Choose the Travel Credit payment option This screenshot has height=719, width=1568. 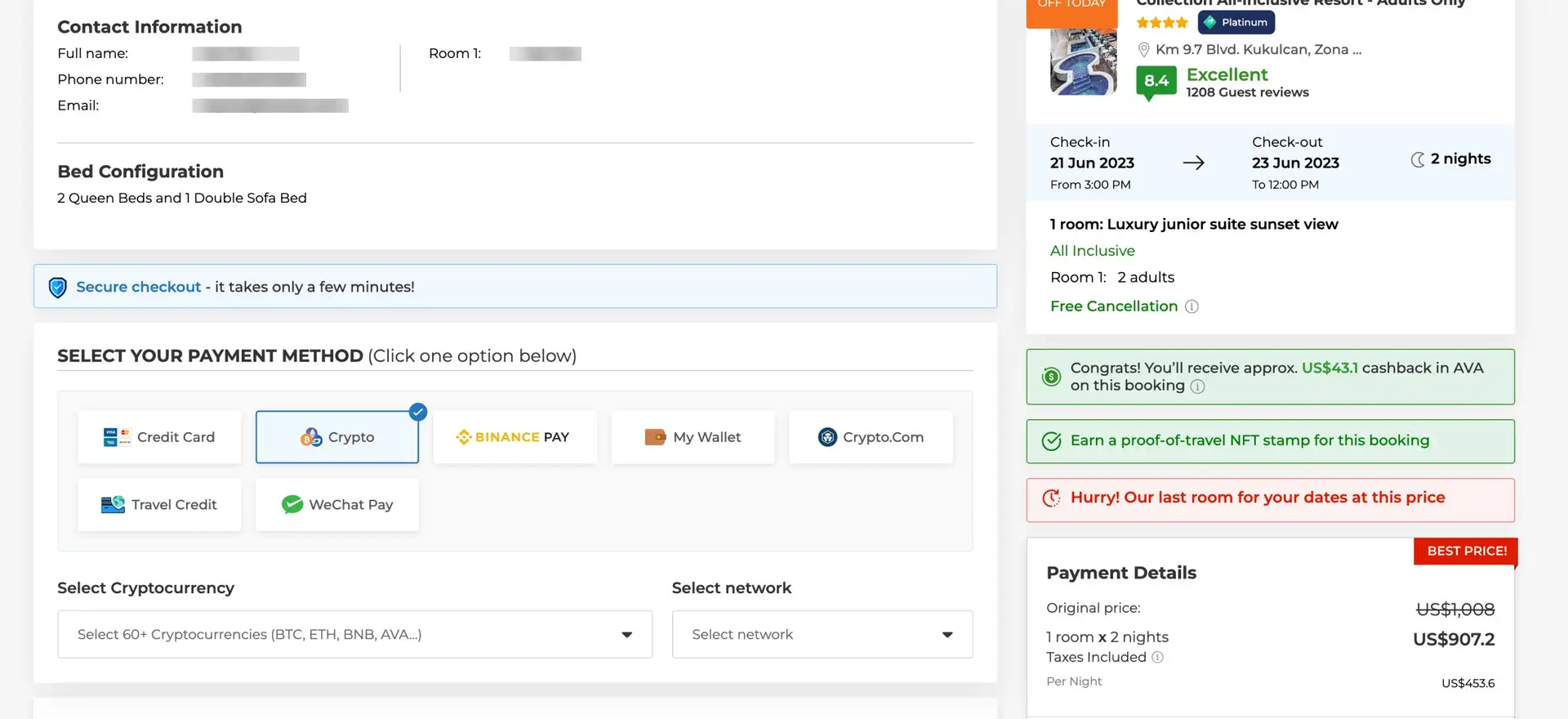coord(159,505)
